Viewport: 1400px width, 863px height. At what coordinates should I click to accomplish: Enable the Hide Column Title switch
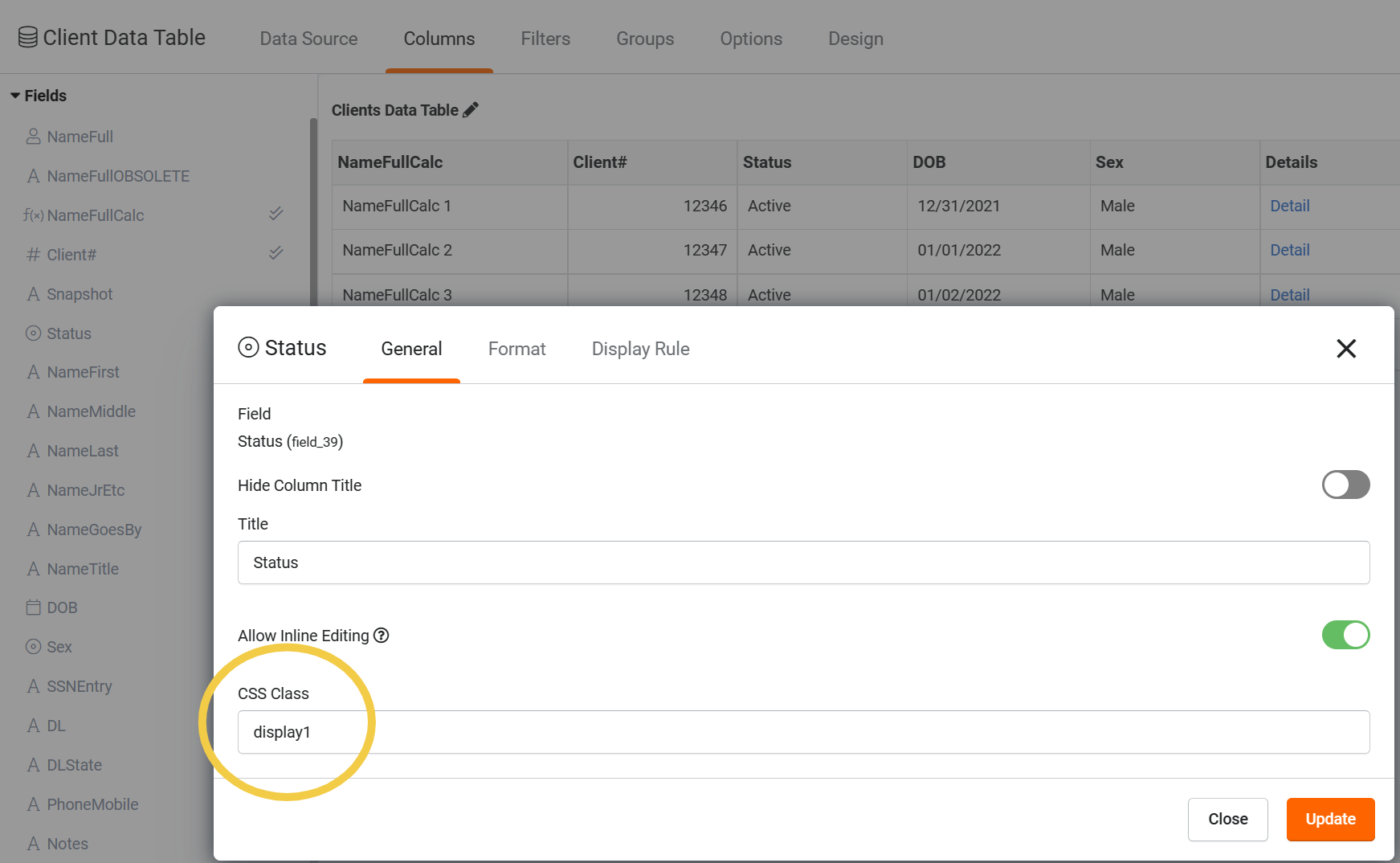[1345, 485]
